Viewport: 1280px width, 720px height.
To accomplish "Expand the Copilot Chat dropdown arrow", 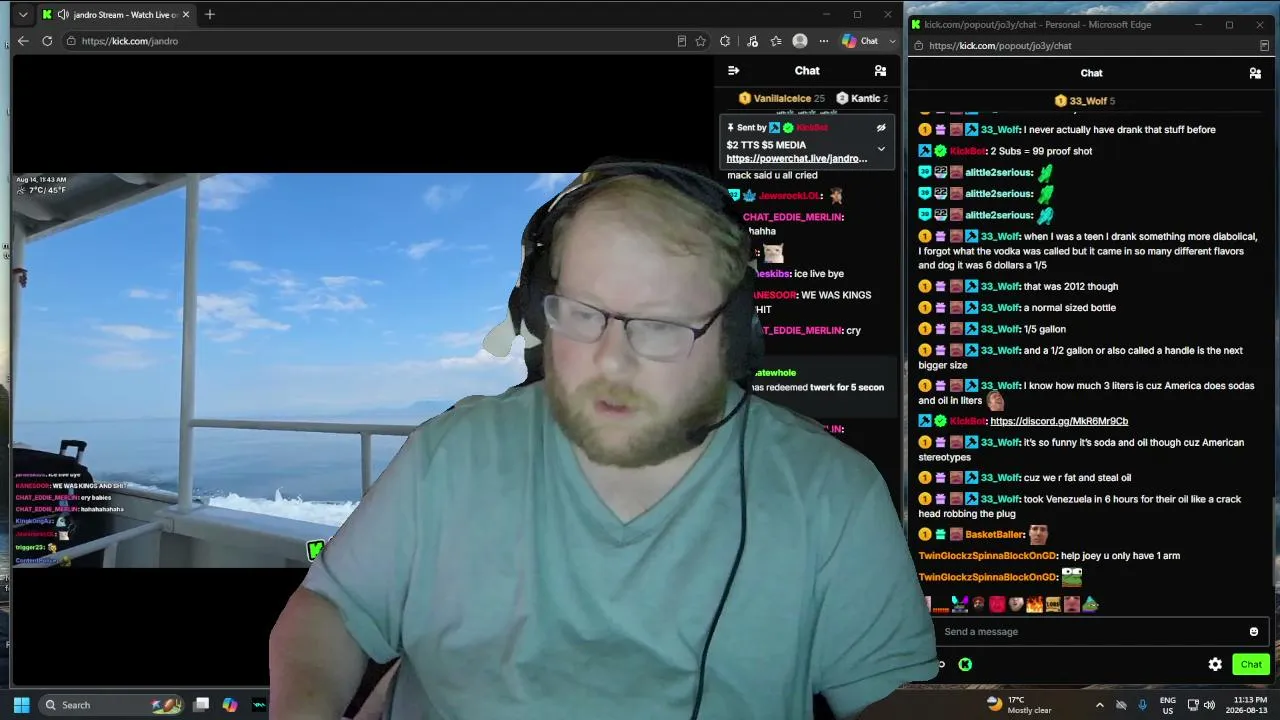I will 892,41.
